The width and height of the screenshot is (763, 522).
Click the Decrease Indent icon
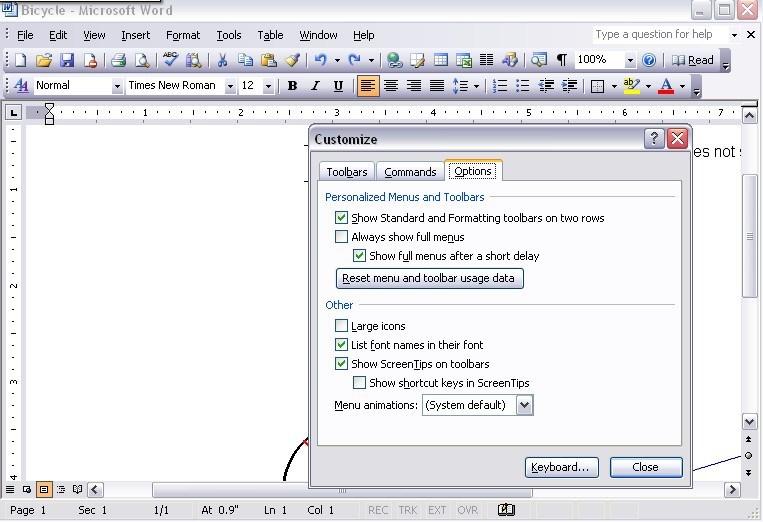546,86
